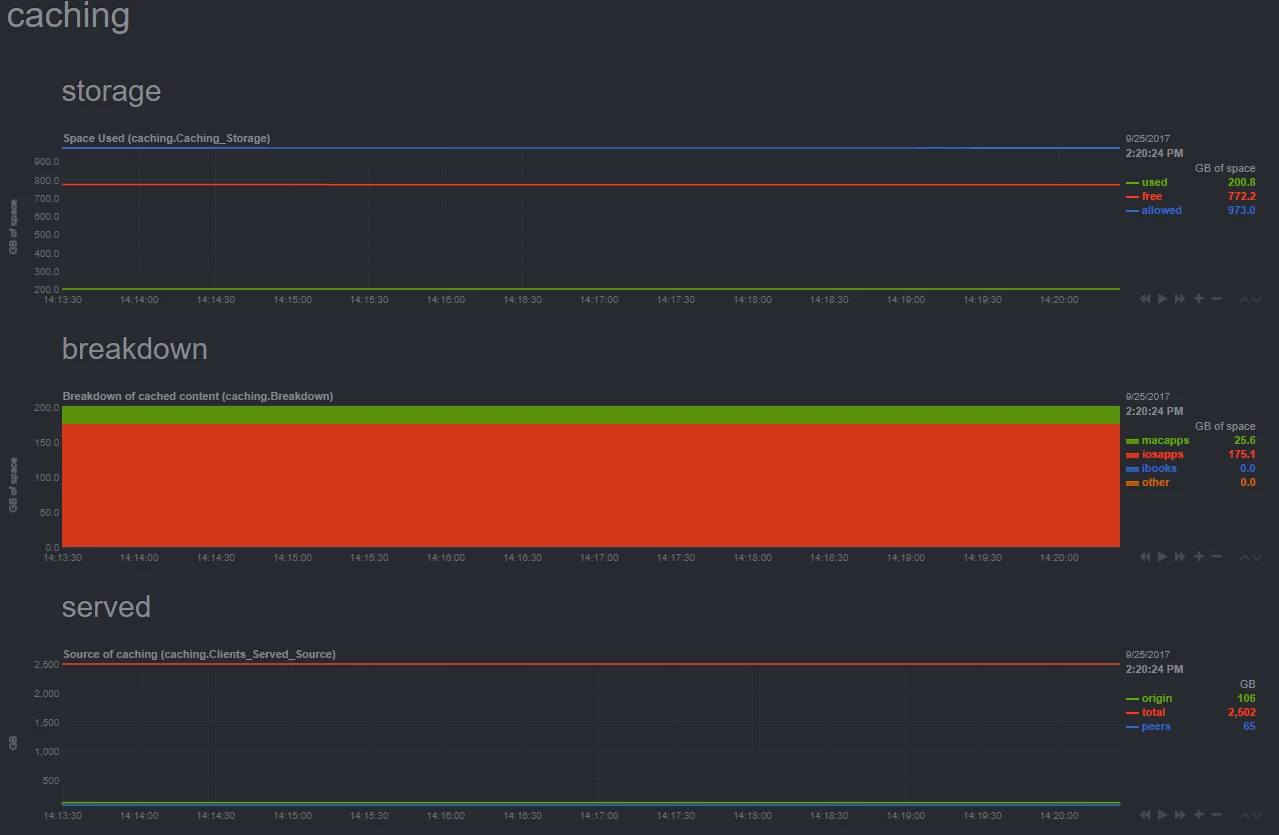Toggle the 'allowed' dimension in storage legend
This screenshot has height=835, width=1279.
(x=1161, y=211)
